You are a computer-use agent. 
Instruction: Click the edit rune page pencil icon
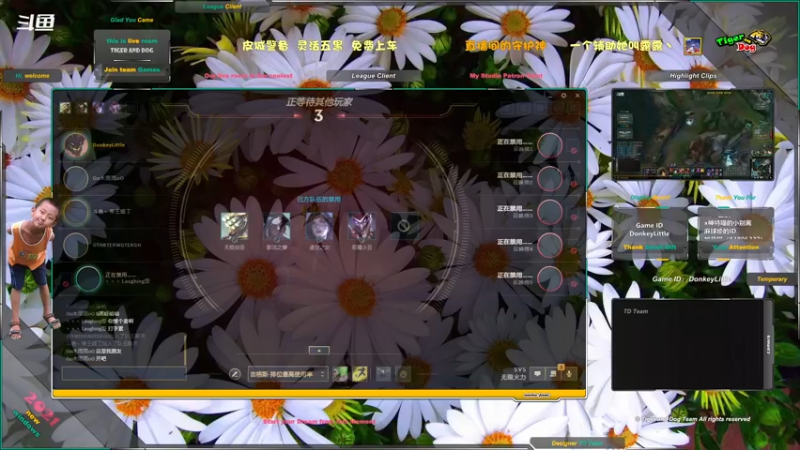click(235, 374)
